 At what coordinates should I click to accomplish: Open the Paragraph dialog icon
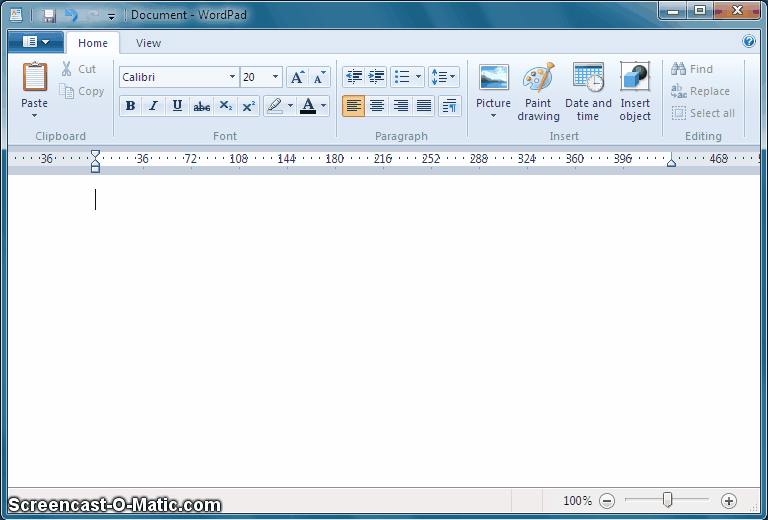pos(450,106)
